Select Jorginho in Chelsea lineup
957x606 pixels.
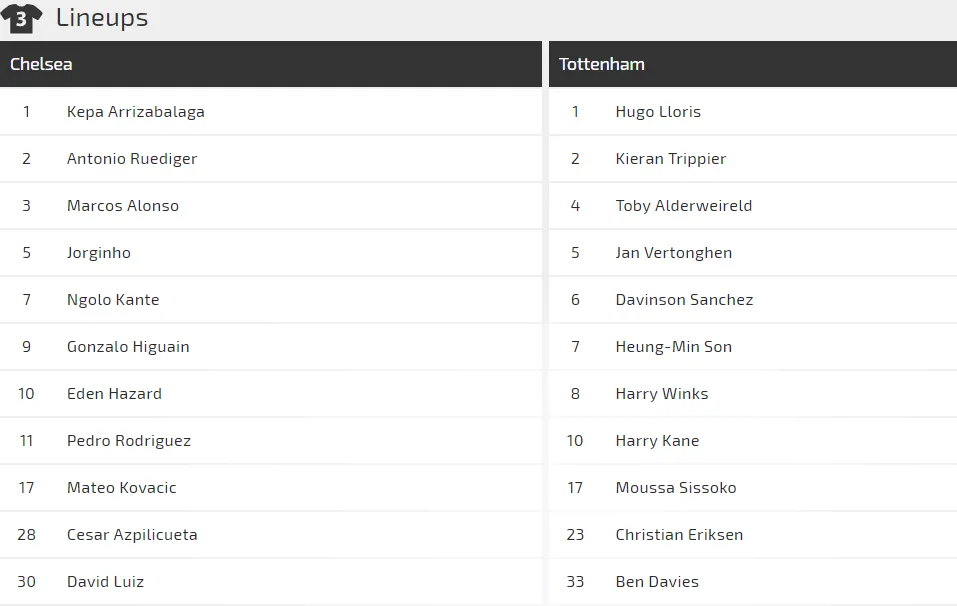[99, 252]
